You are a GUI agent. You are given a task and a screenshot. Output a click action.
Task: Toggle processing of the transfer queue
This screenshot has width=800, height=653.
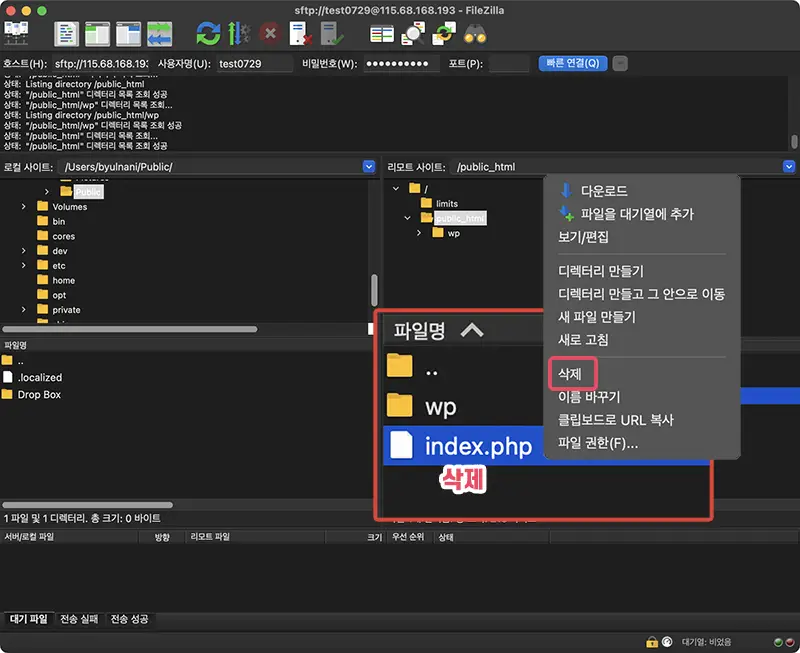(x=238, y=34)
